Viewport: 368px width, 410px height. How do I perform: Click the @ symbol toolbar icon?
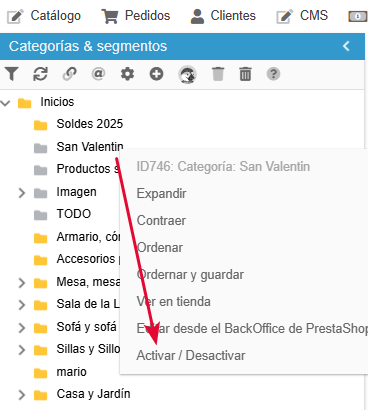point(98,74)
